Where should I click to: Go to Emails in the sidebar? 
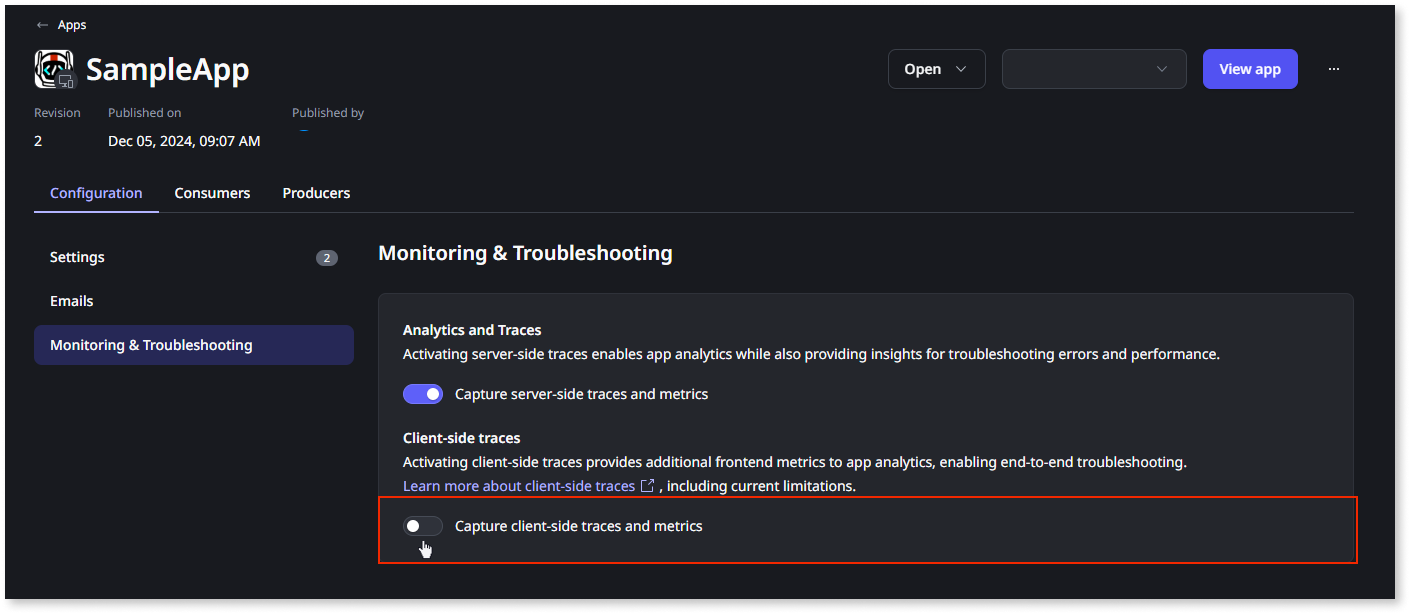click(72, 301)
